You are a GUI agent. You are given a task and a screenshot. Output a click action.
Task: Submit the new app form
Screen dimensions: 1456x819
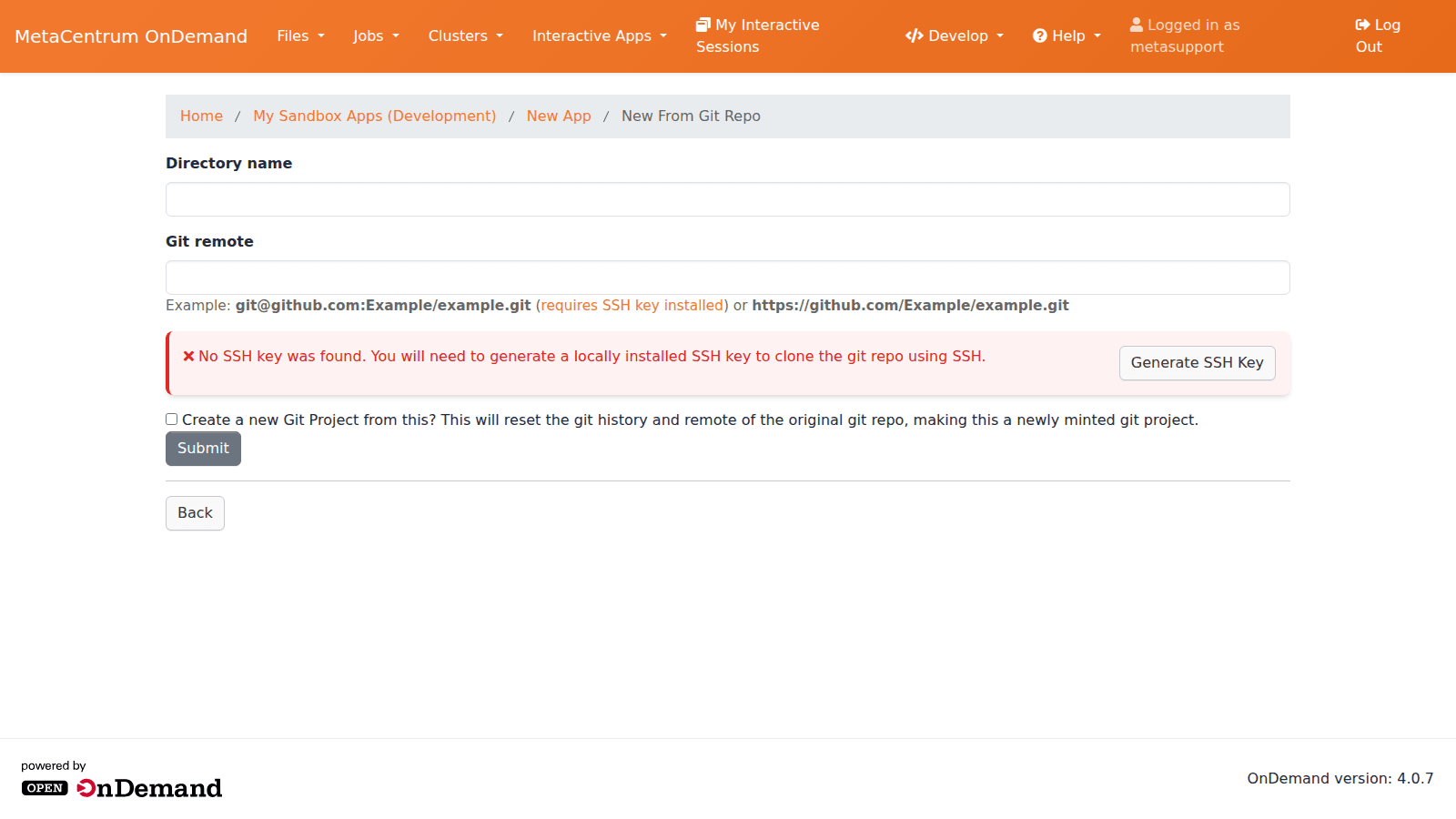coord(203,448)
